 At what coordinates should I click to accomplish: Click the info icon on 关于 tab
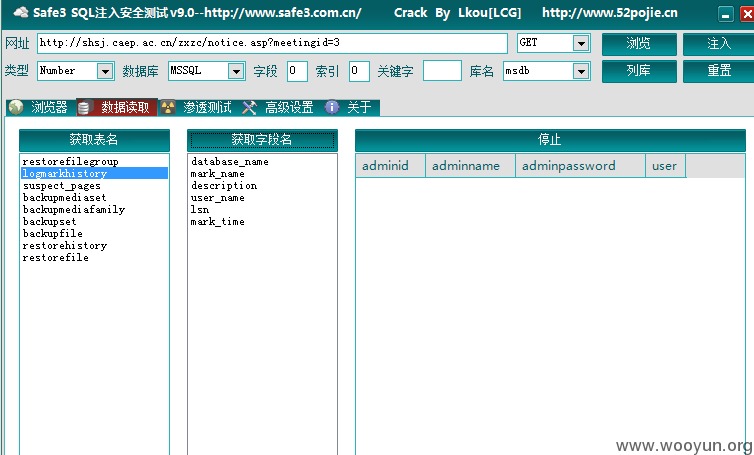332,107
